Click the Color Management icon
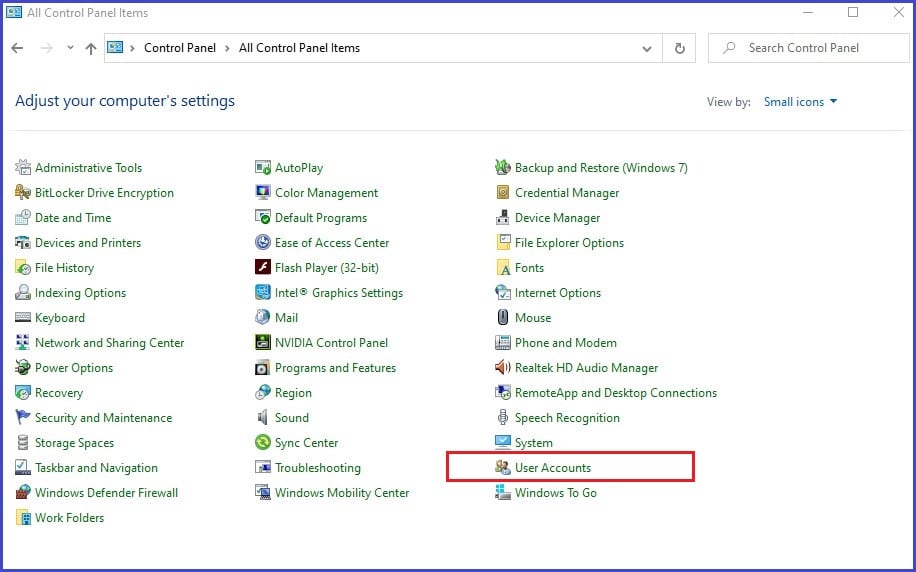The height and width of the screenshot is (572, 916). point(263,193)
